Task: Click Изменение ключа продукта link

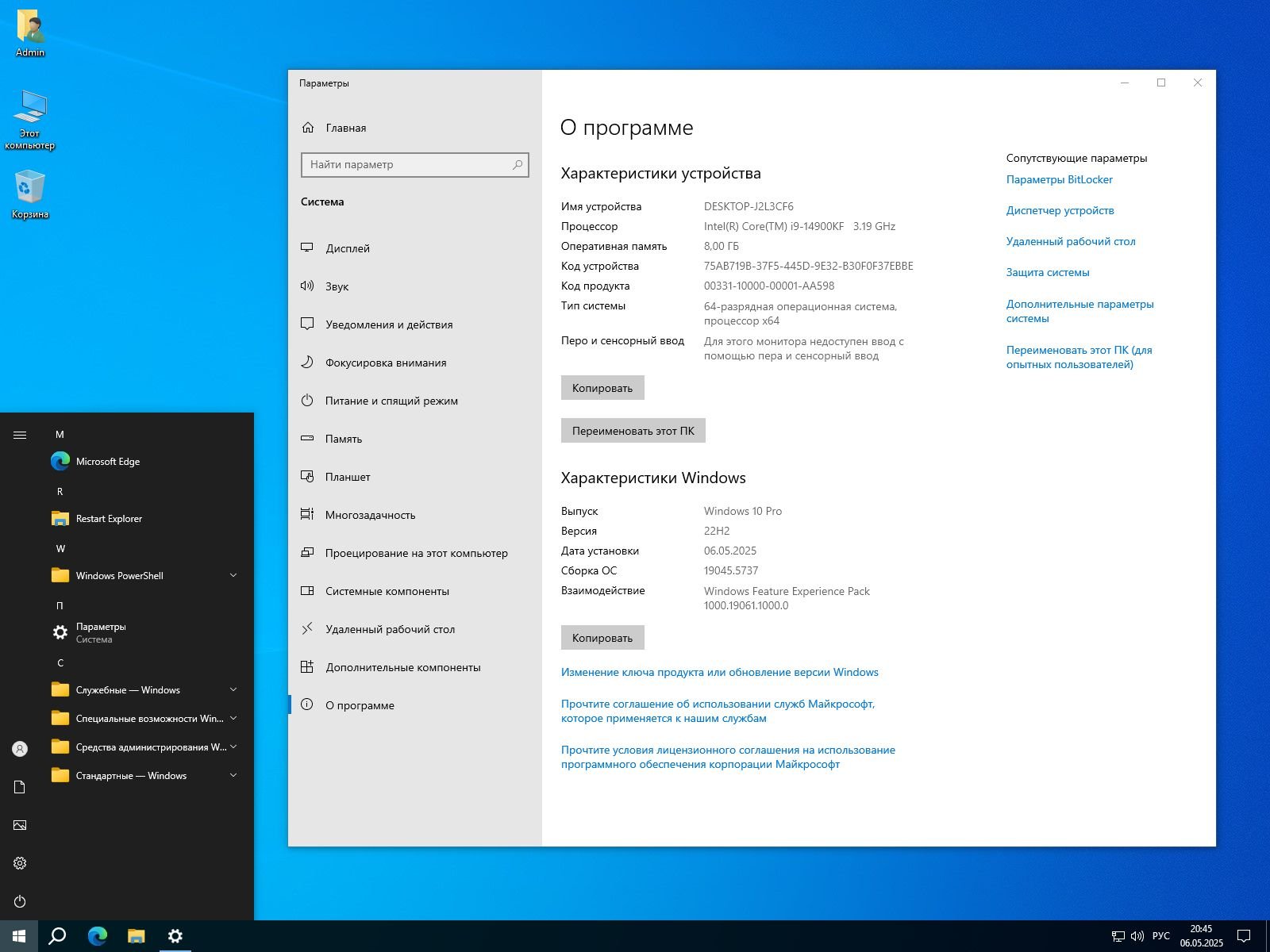Action: [720, 672]
